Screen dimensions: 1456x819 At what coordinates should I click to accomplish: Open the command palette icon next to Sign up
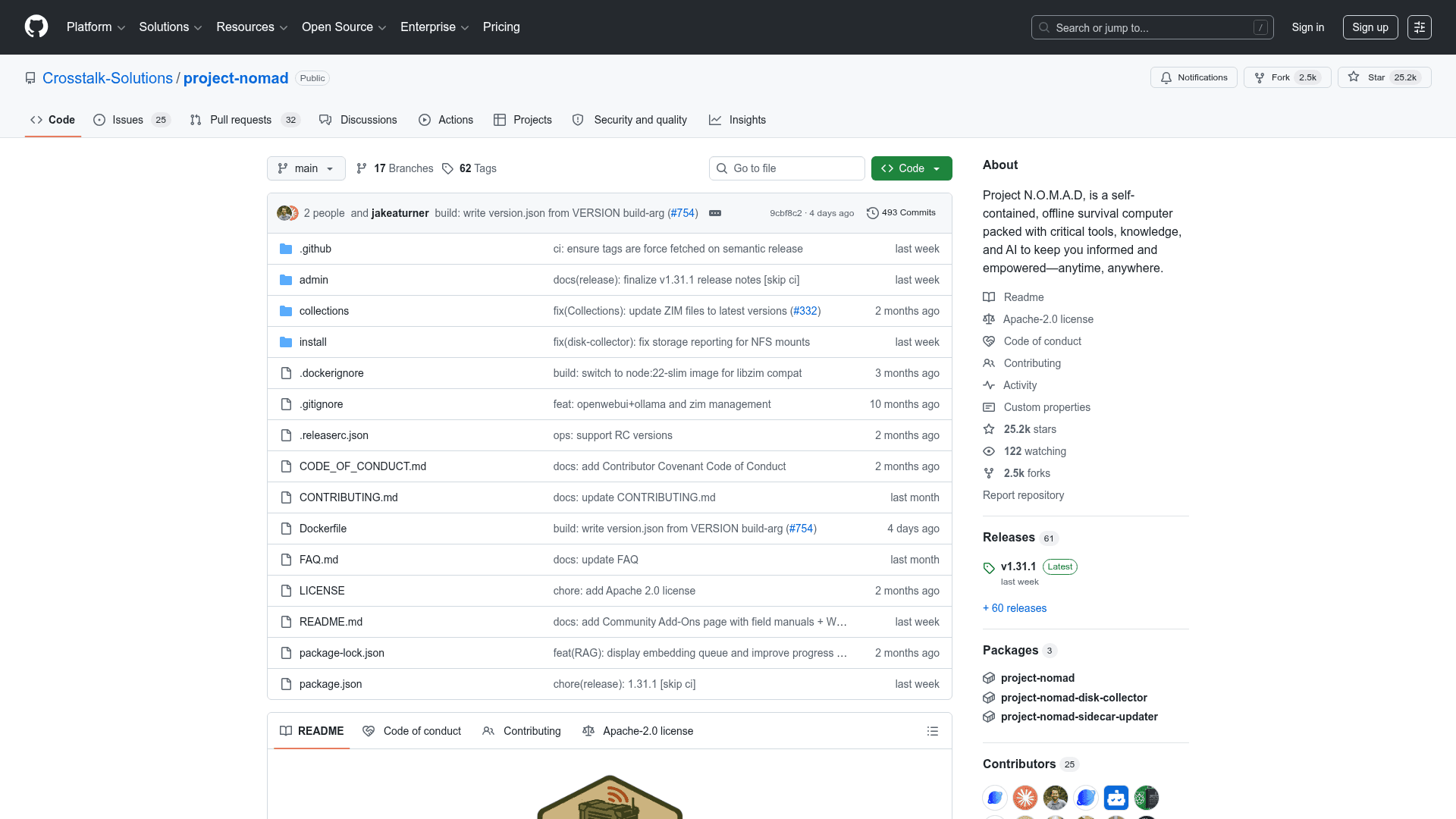coord(1419,27)
